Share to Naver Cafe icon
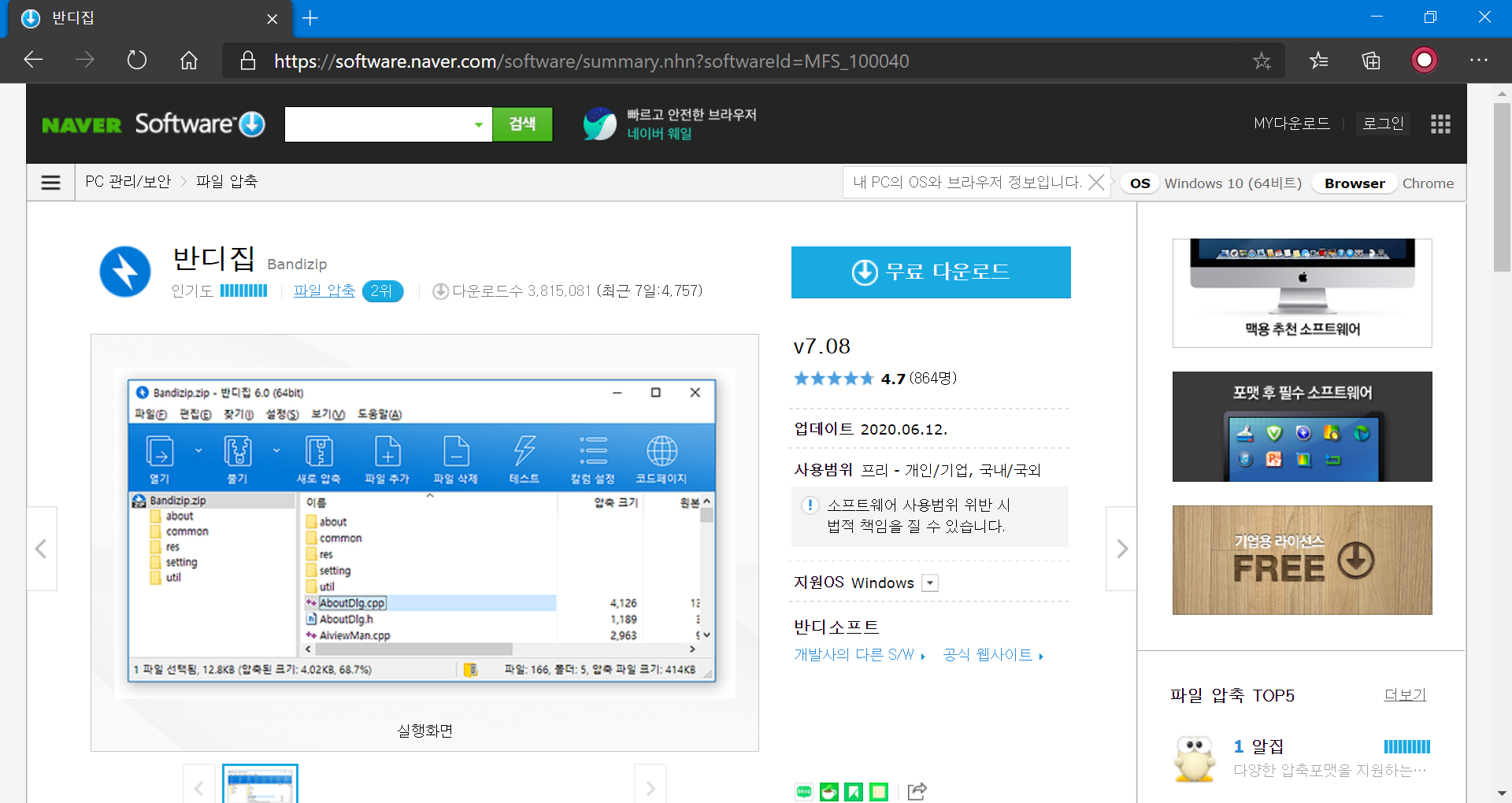The image size is (1512, 803). 828,792
